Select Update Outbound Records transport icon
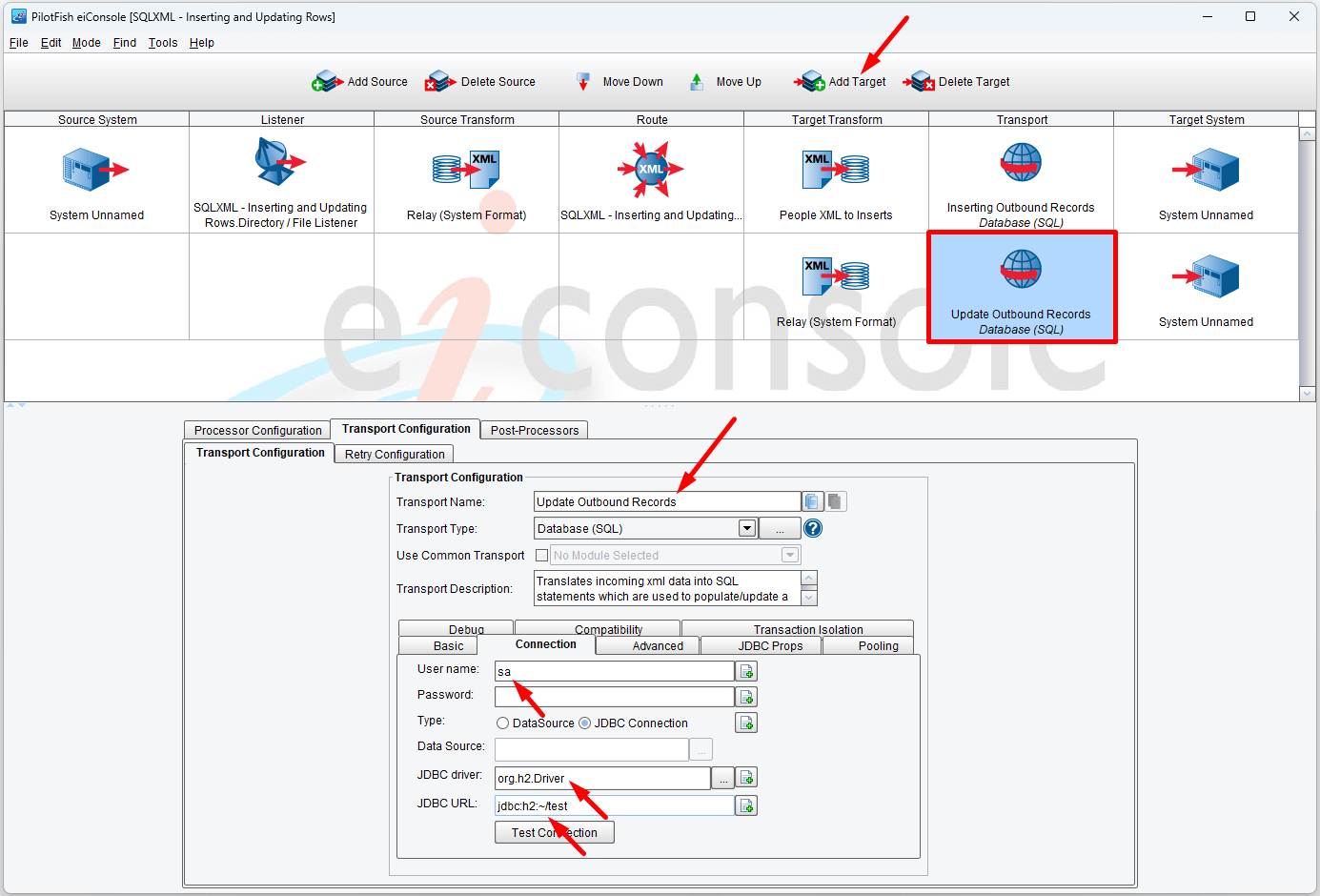This screenshot has width=1320, height=896. pyautogui.click(x=1021, y=269)
